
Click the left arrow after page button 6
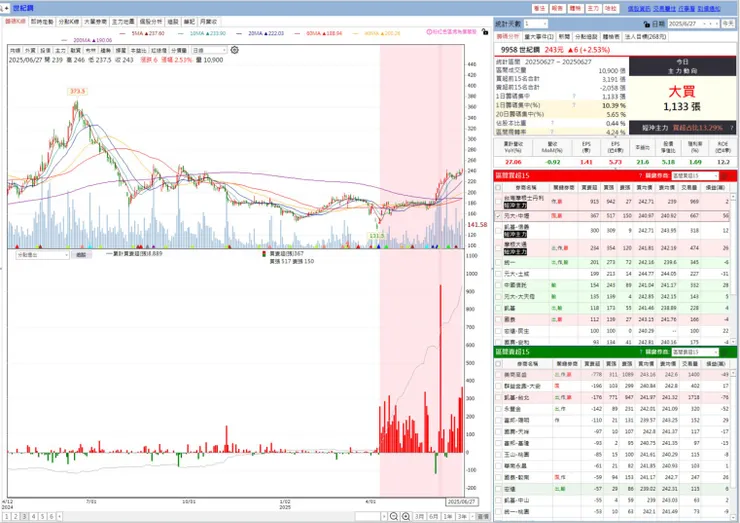tap(59, 517)
